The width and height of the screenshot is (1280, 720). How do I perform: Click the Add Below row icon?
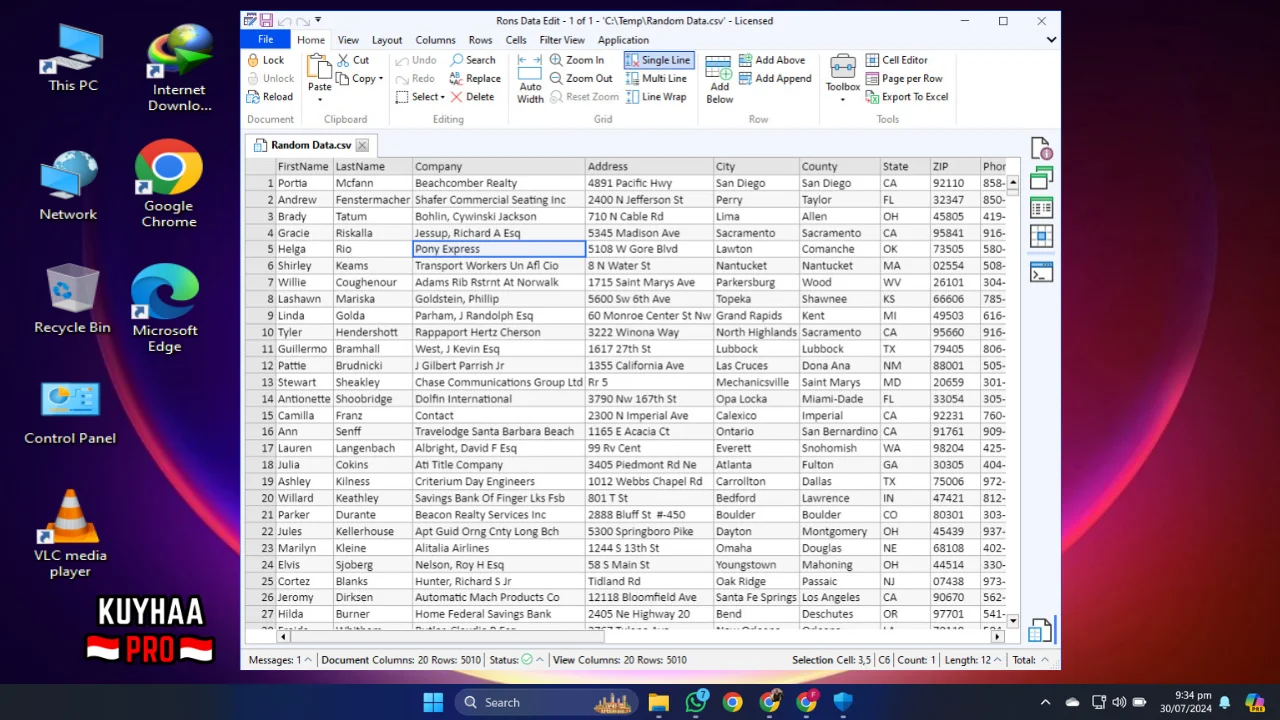pyautogui.click(x=719, y=68)
